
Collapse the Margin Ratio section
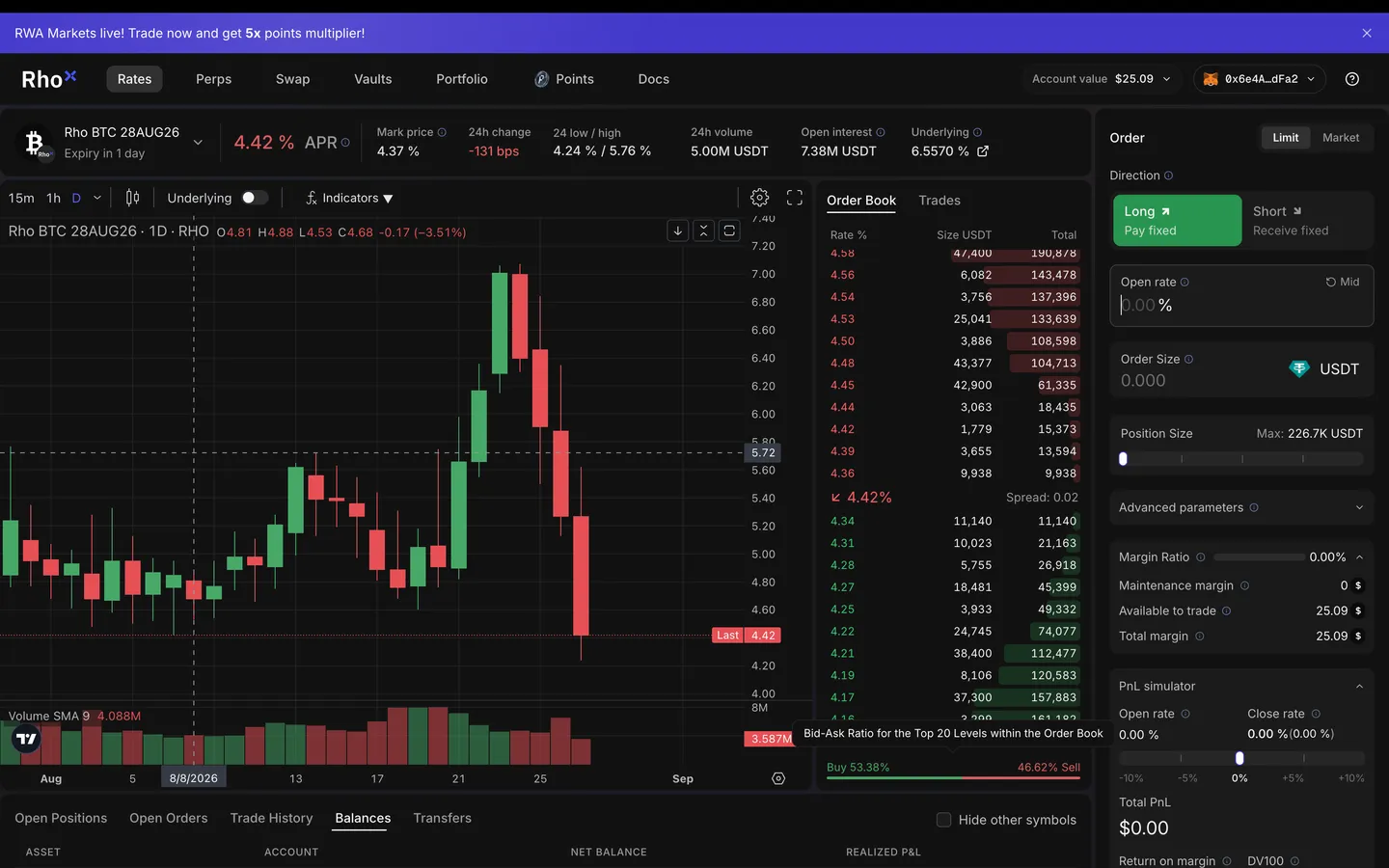[1359, 557]
